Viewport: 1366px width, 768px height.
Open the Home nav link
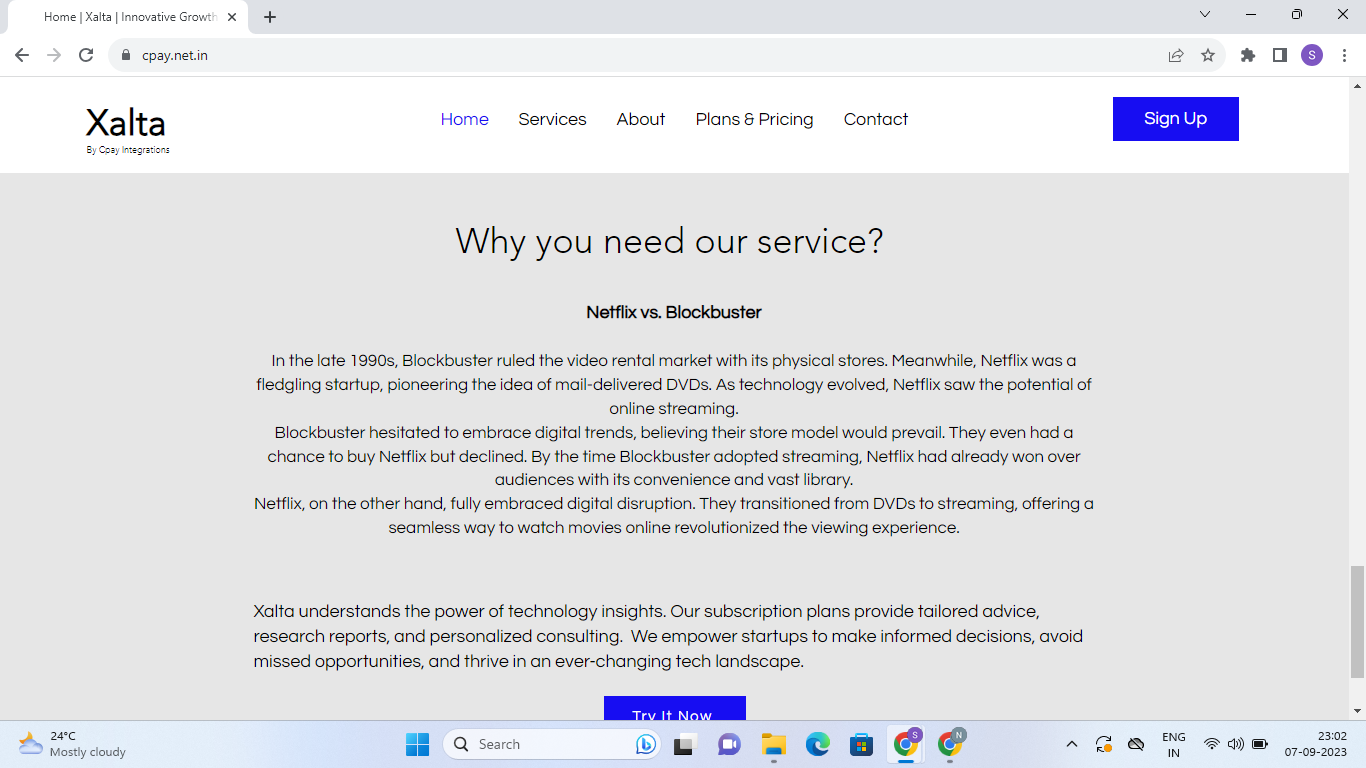click(465, 119)
